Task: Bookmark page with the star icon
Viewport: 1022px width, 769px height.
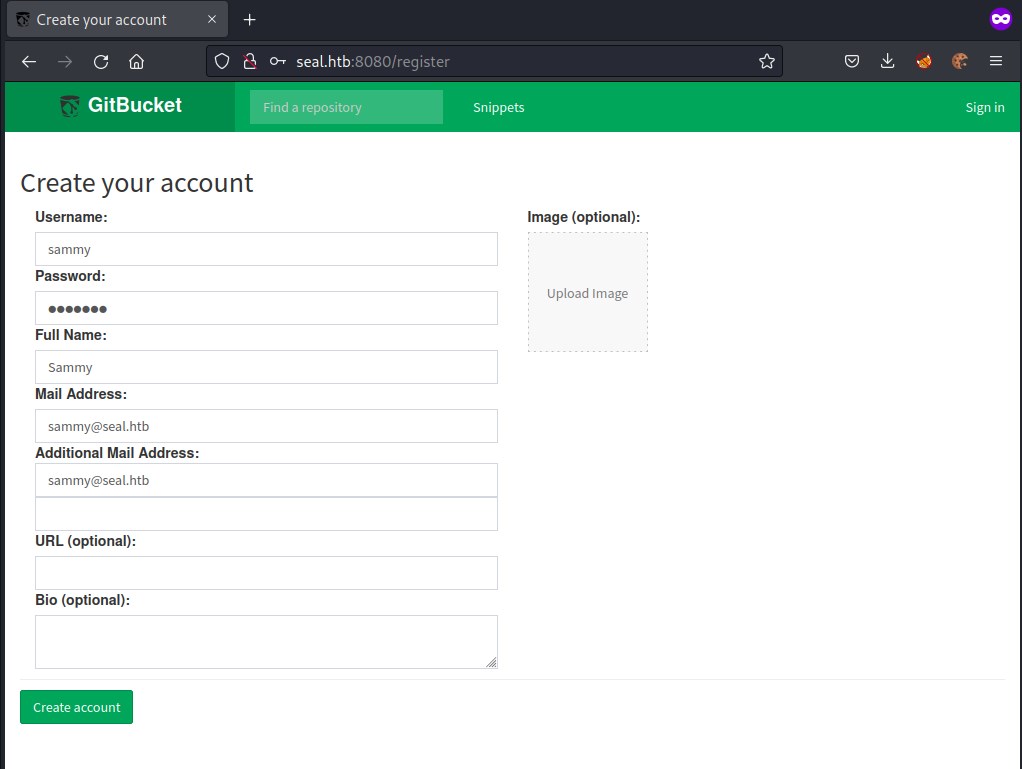Action: 766,62
